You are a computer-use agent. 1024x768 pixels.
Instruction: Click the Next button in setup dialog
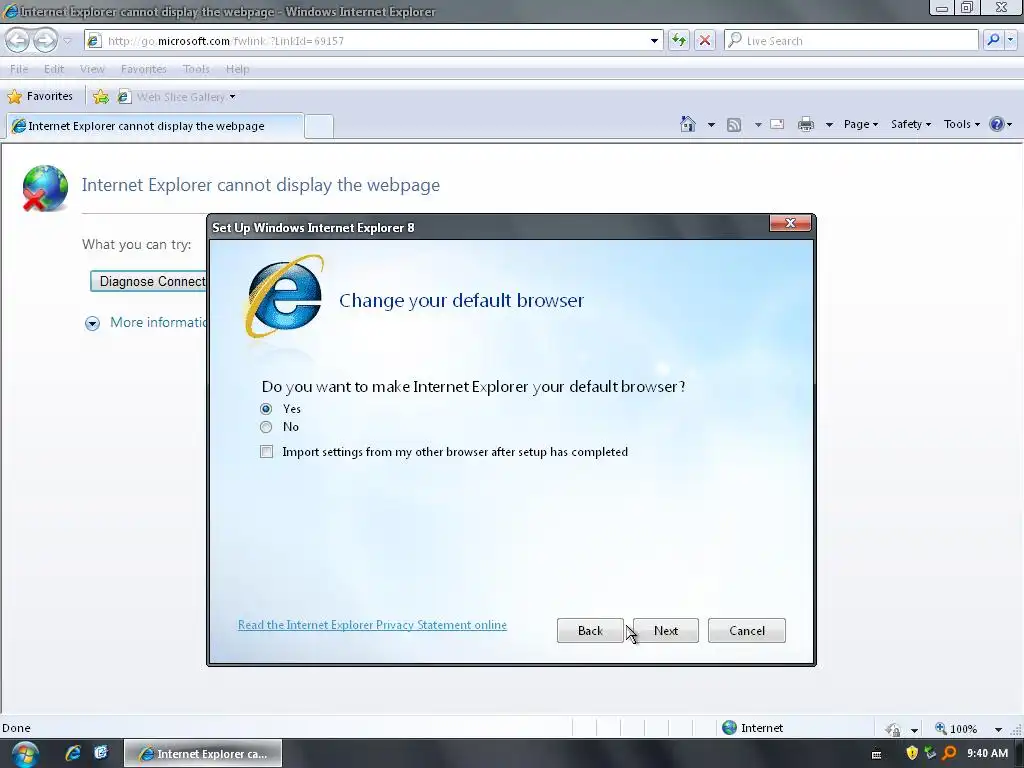coord(665,631)
